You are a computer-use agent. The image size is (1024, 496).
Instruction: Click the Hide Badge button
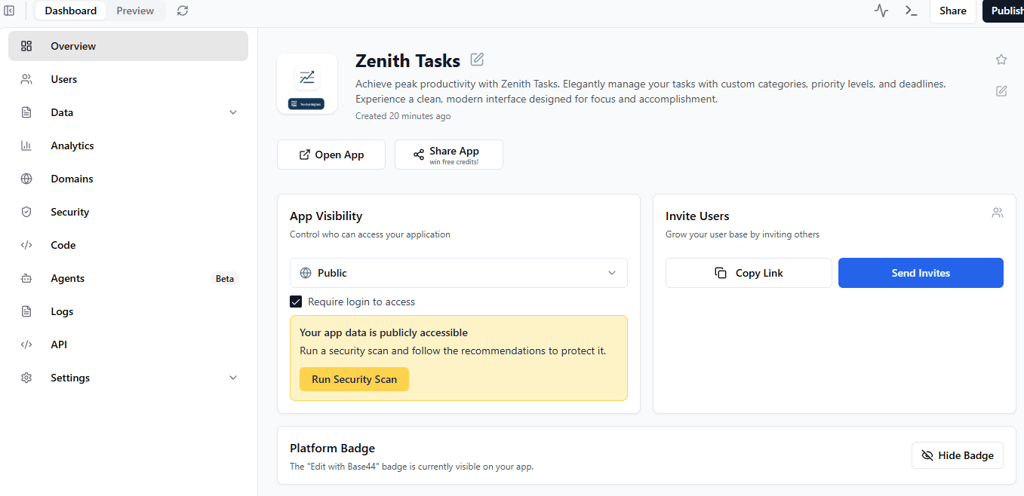coord(957,455)
